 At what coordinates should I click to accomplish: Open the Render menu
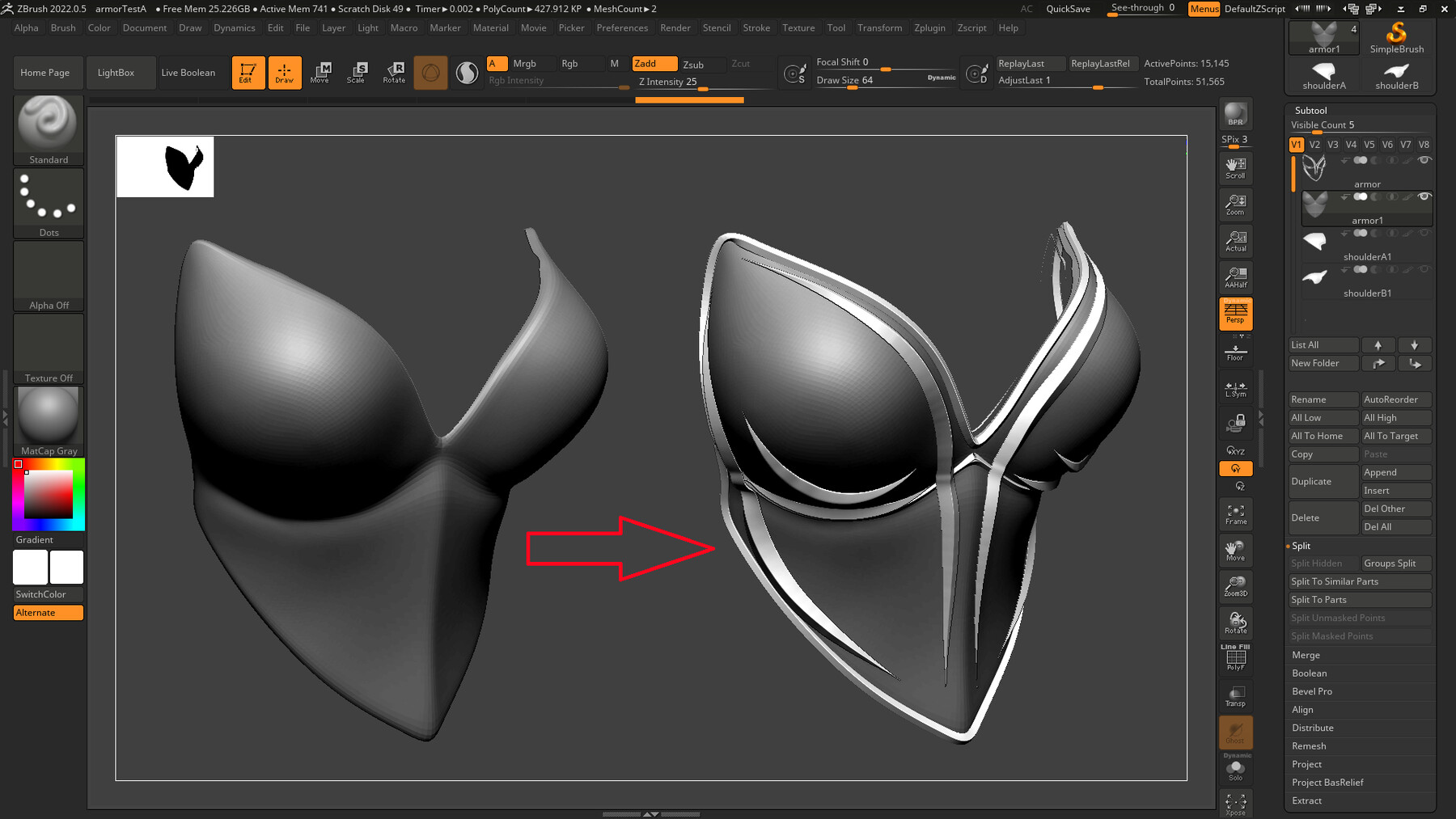(675, 27)
